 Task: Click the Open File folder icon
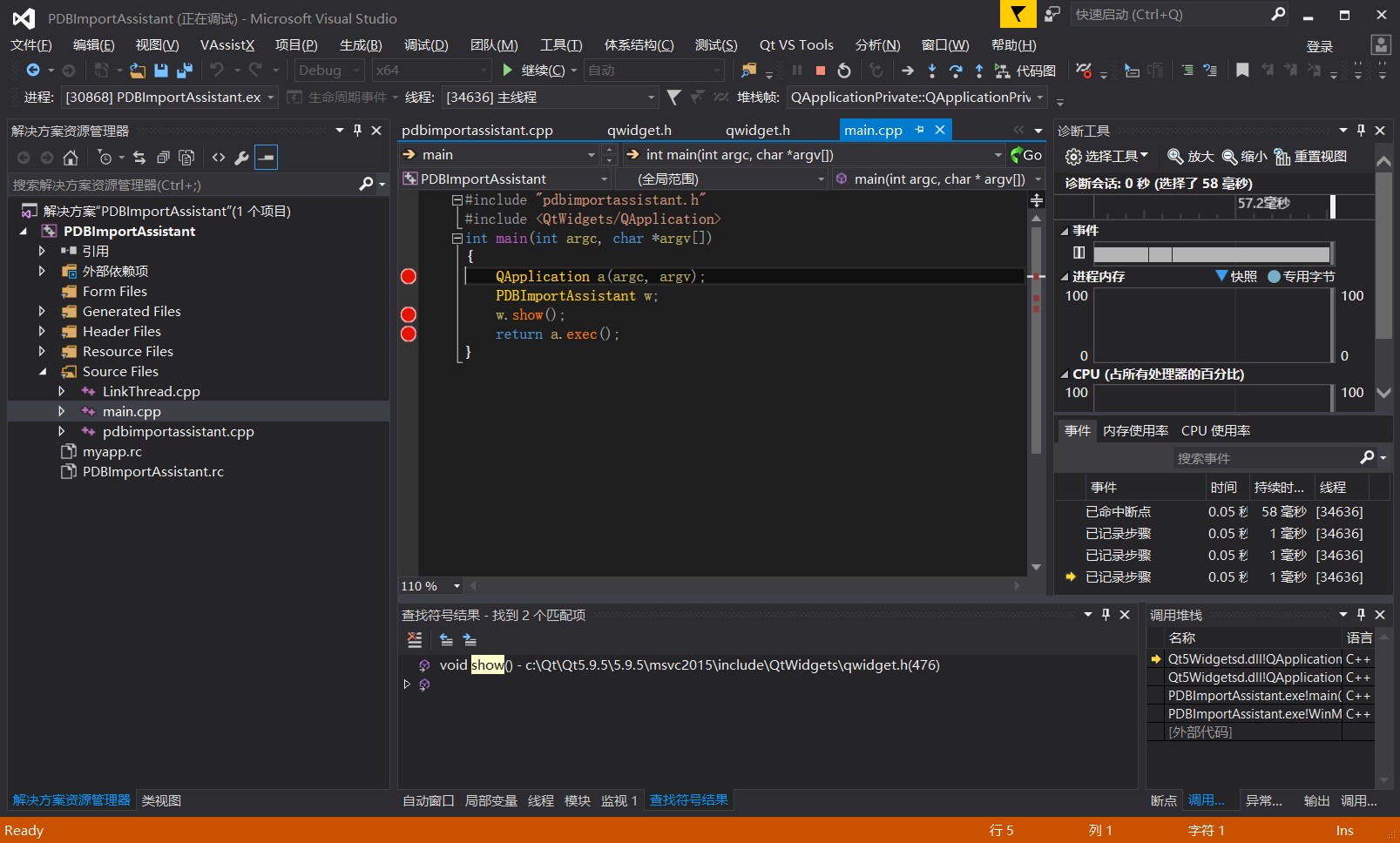138,71
